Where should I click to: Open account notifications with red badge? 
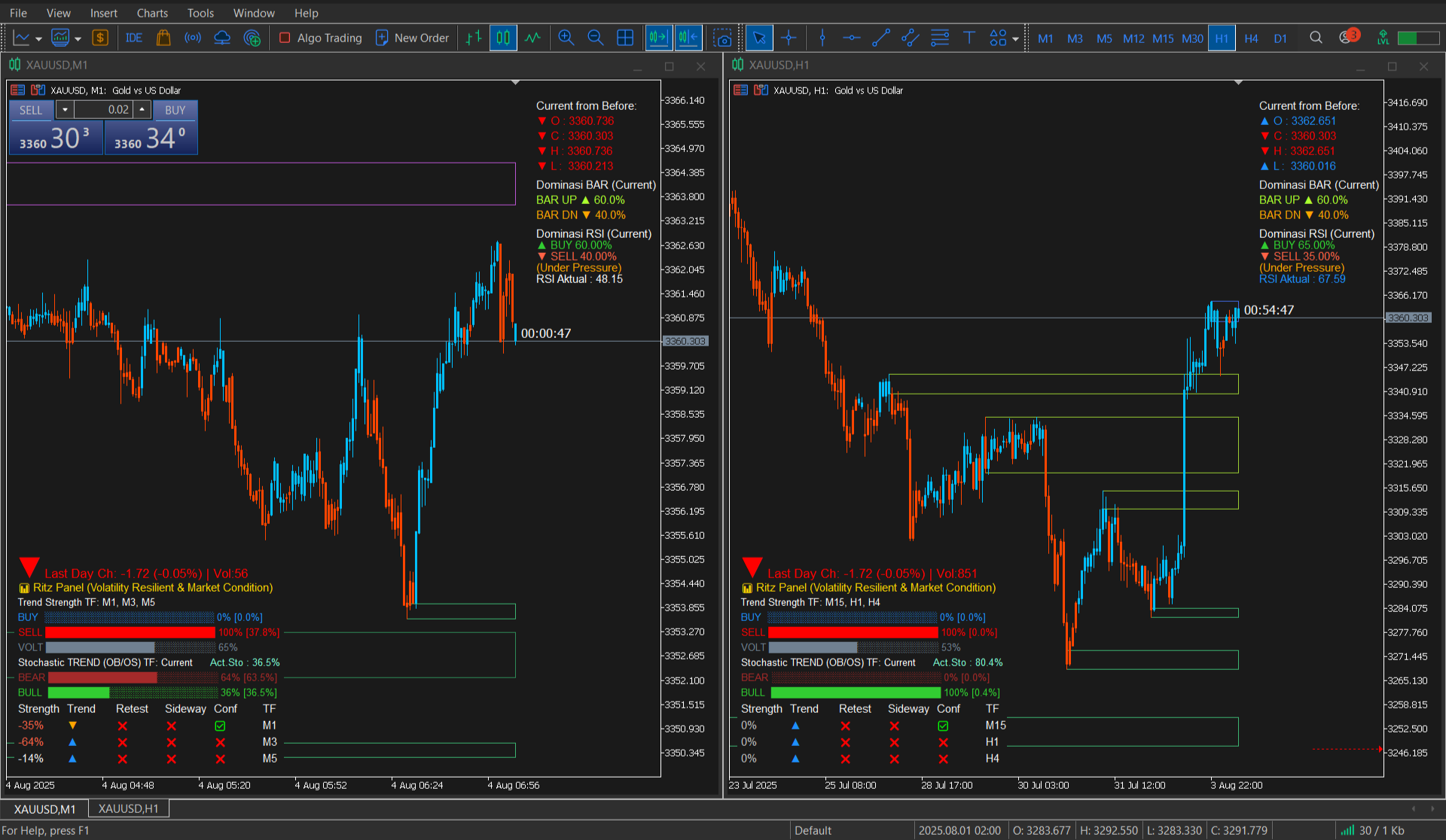point(1348,36)
